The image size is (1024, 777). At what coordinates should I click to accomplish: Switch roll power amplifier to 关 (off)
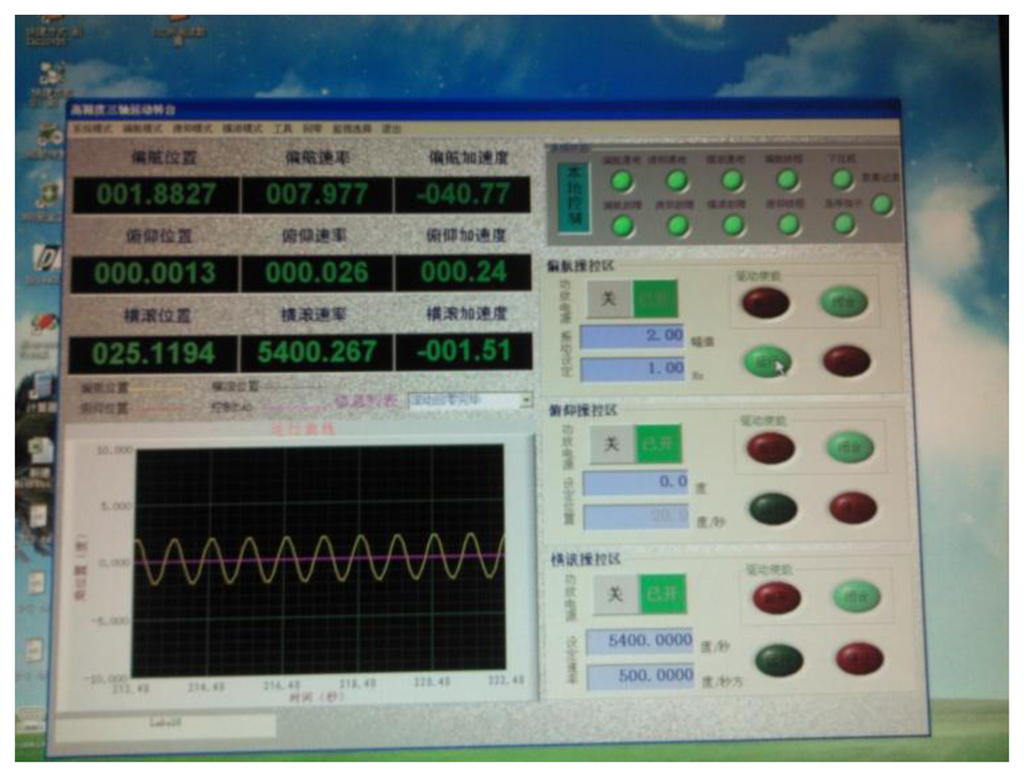tap(616, 595)
